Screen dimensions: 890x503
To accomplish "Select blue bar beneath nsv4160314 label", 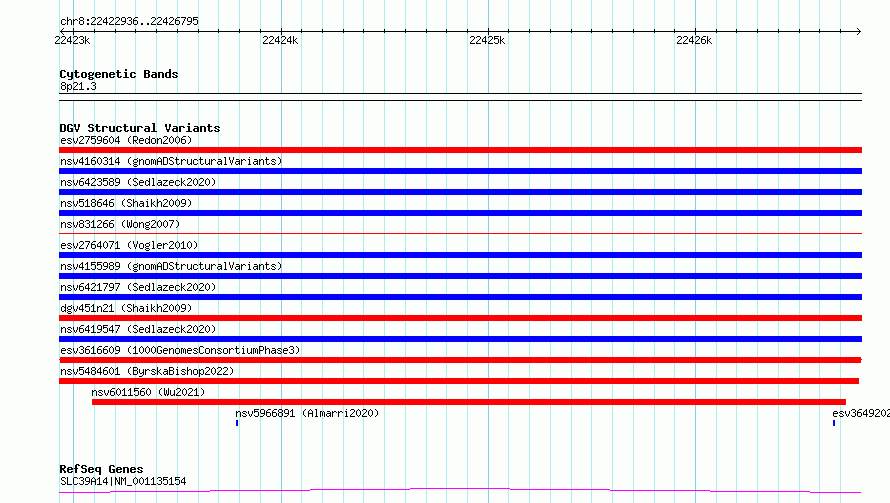I will tap(460, 171).
